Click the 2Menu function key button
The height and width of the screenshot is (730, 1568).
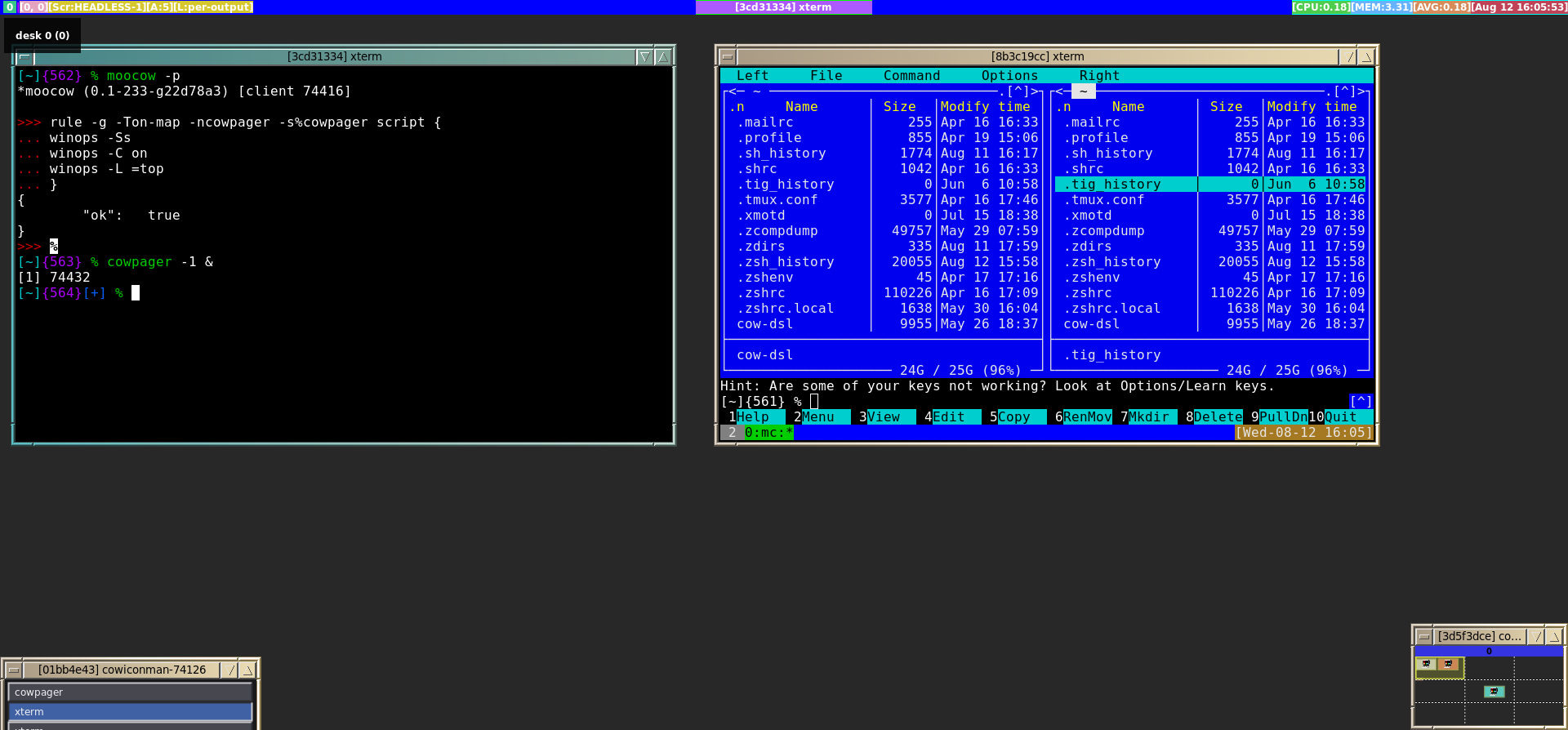click(817, 417)
